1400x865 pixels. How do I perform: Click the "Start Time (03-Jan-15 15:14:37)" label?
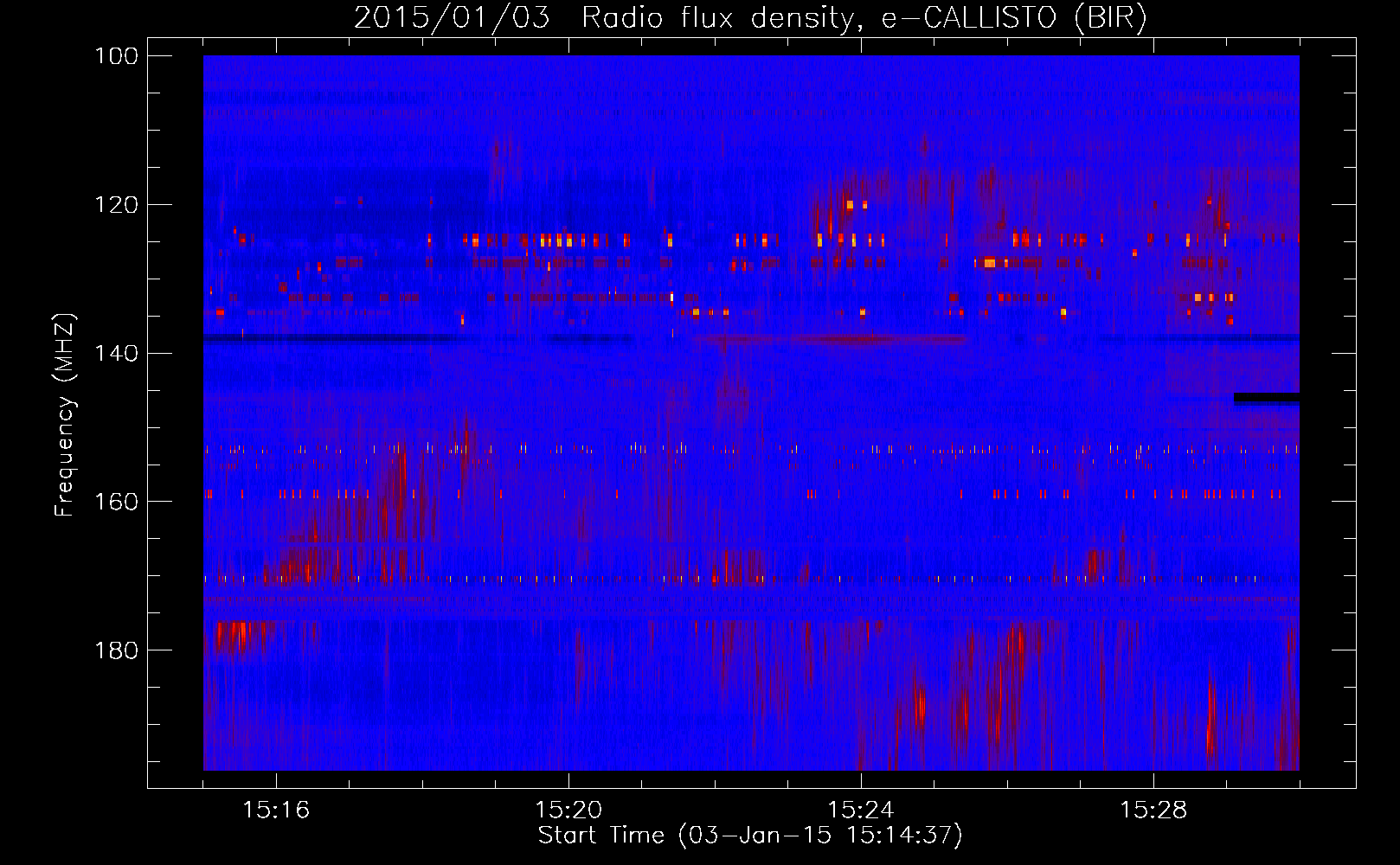tap(750, 836)
